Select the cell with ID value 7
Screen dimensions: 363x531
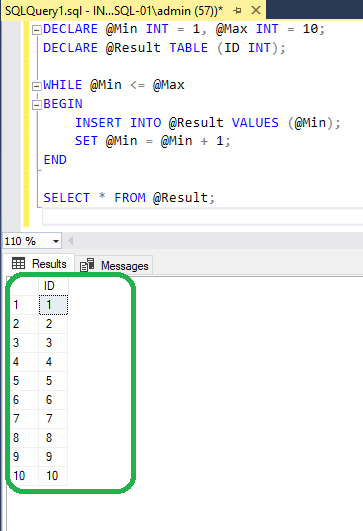(x=53, y=419)
